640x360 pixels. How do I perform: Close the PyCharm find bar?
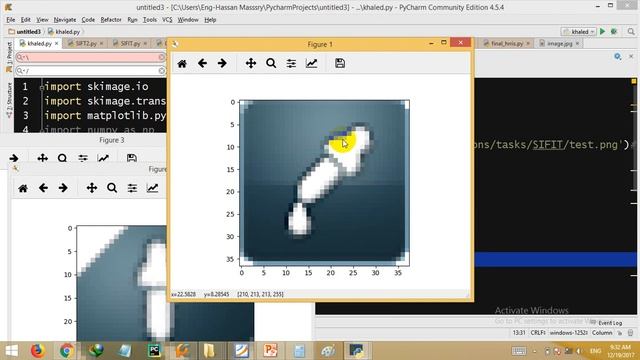point(631,56)
